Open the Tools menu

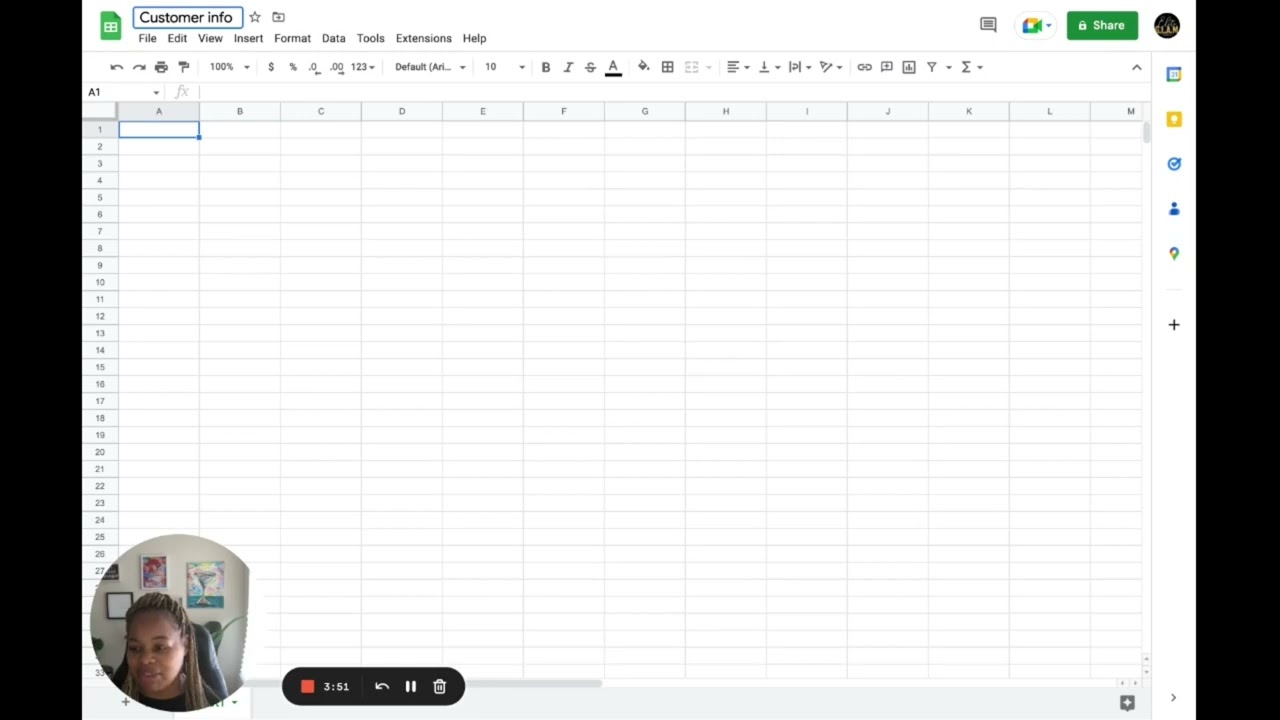point(370,38)
